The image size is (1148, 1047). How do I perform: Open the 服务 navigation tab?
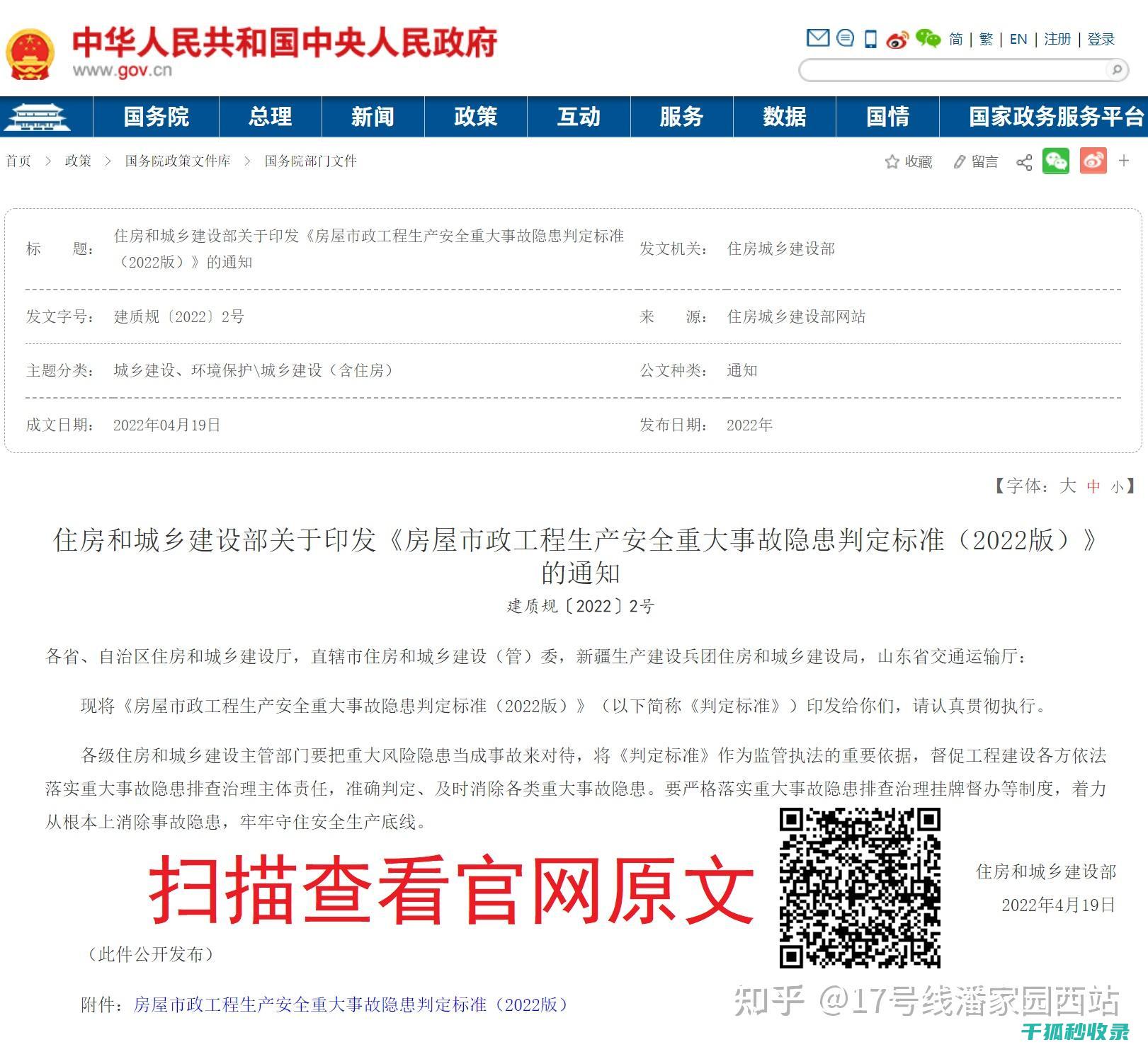682,117
